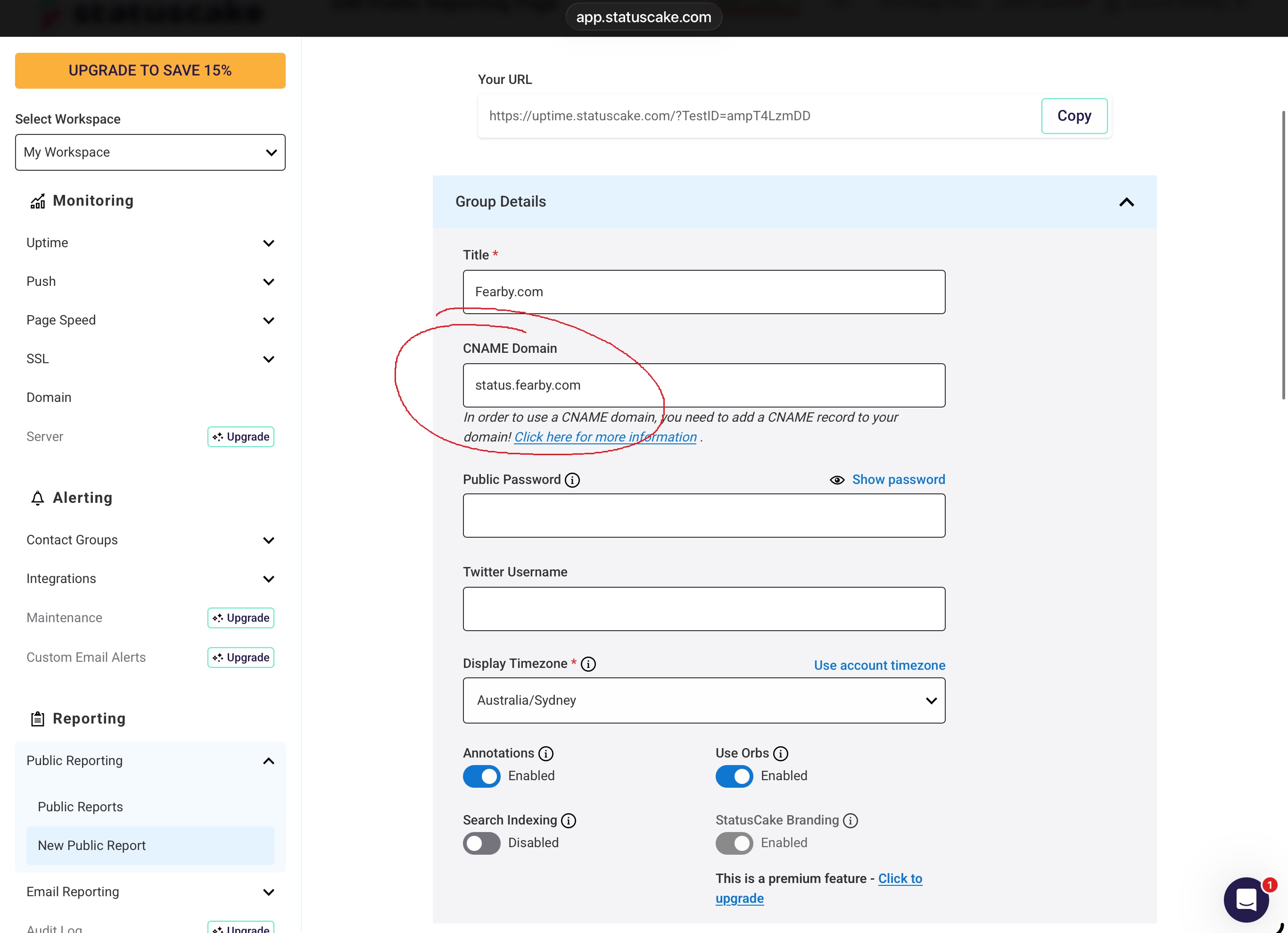This screenshot has height=933, width=1288.
Task: Click the UPGRADE TO SAVE 15% button
Action: [150, 70]
